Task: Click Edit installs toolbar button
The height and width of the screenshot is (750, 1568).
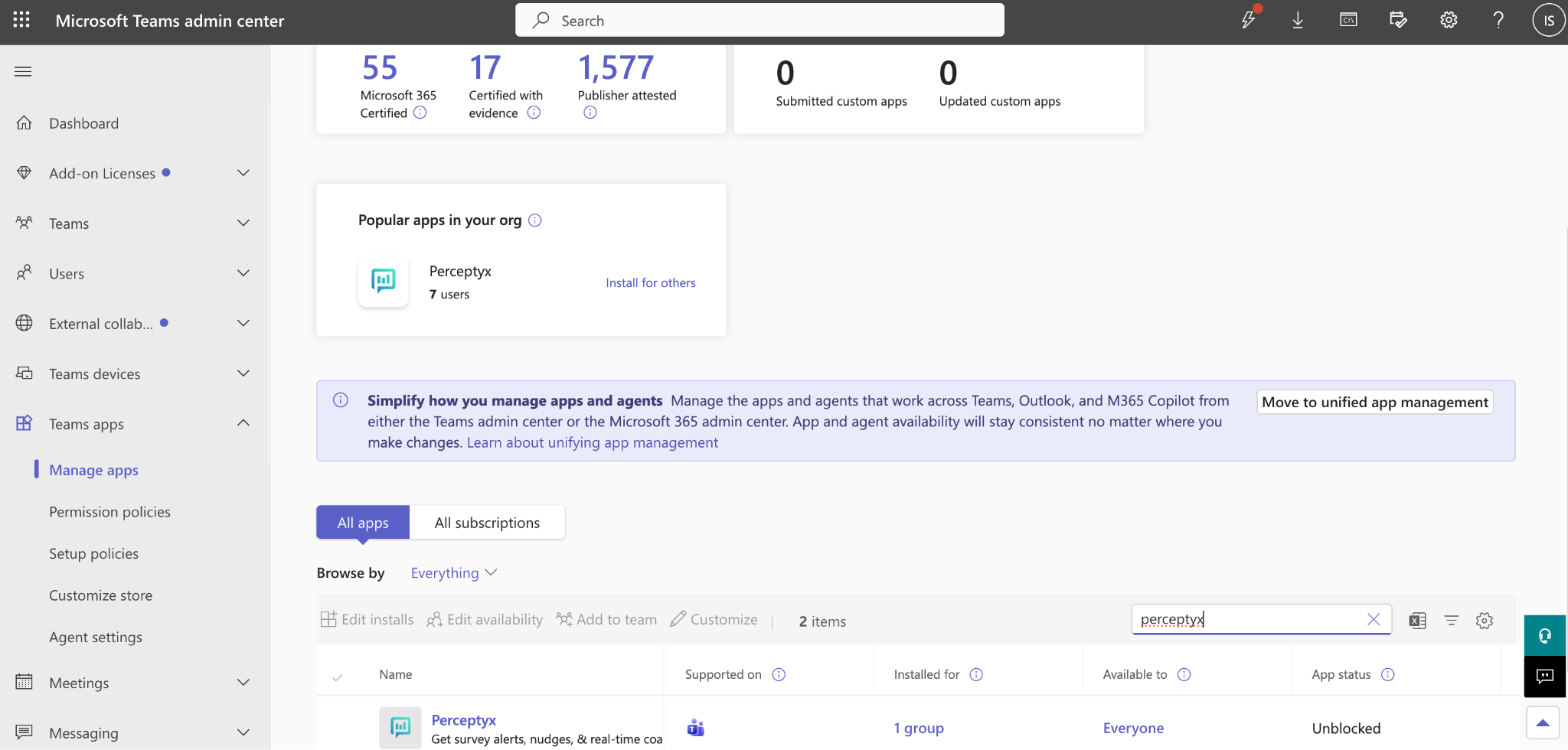Action: coord(367,619)
